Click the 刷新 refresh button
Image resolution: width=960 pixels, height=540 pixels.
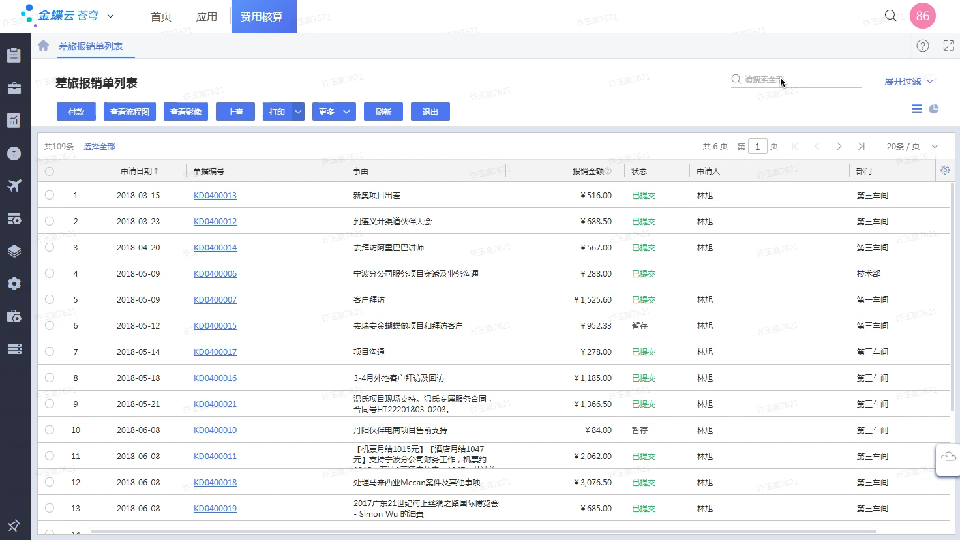click(x=383, y=111)
